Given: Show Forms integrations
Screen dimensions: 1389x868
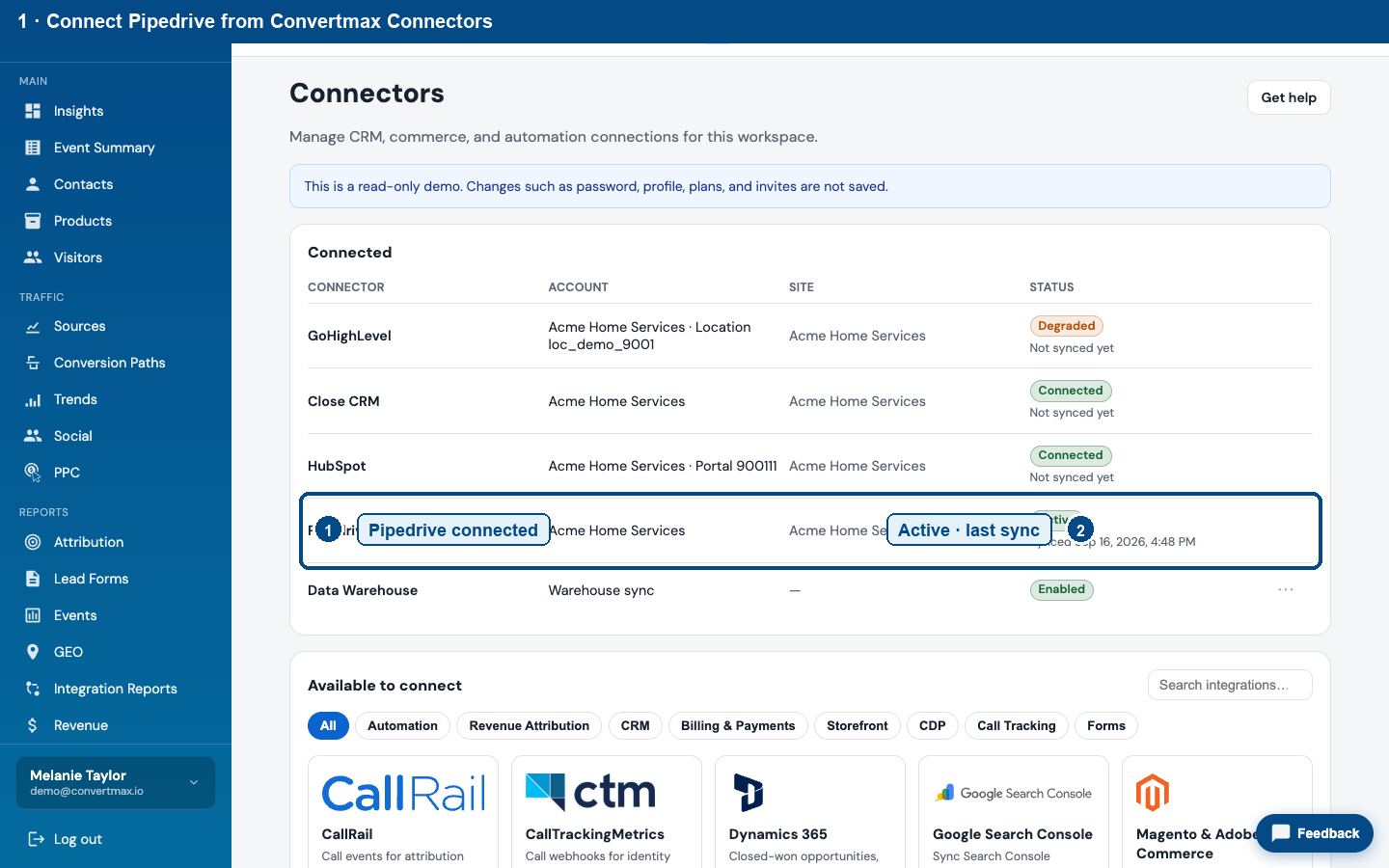Looking at the screenshot, I should coord(1106,726).
